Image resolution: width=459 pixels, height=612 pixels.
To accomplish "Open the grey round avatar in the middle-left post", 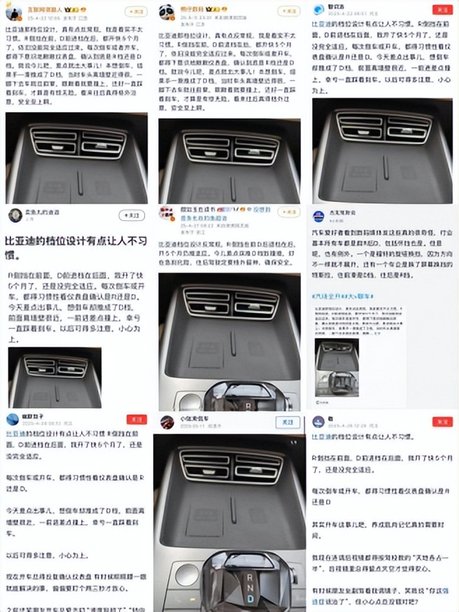I will [x=16, y=215].
